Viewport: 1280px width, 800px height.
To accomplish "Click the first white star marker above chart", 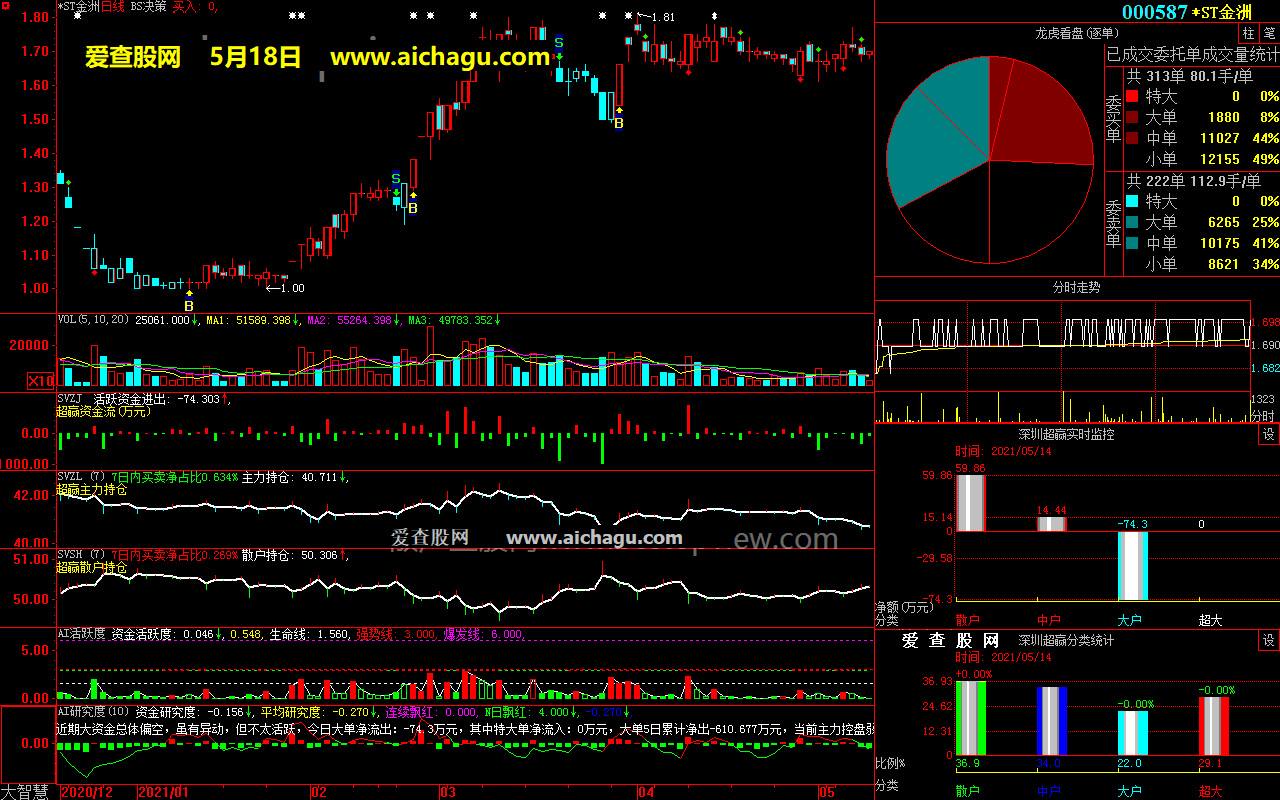I will [x=292, y=16].
